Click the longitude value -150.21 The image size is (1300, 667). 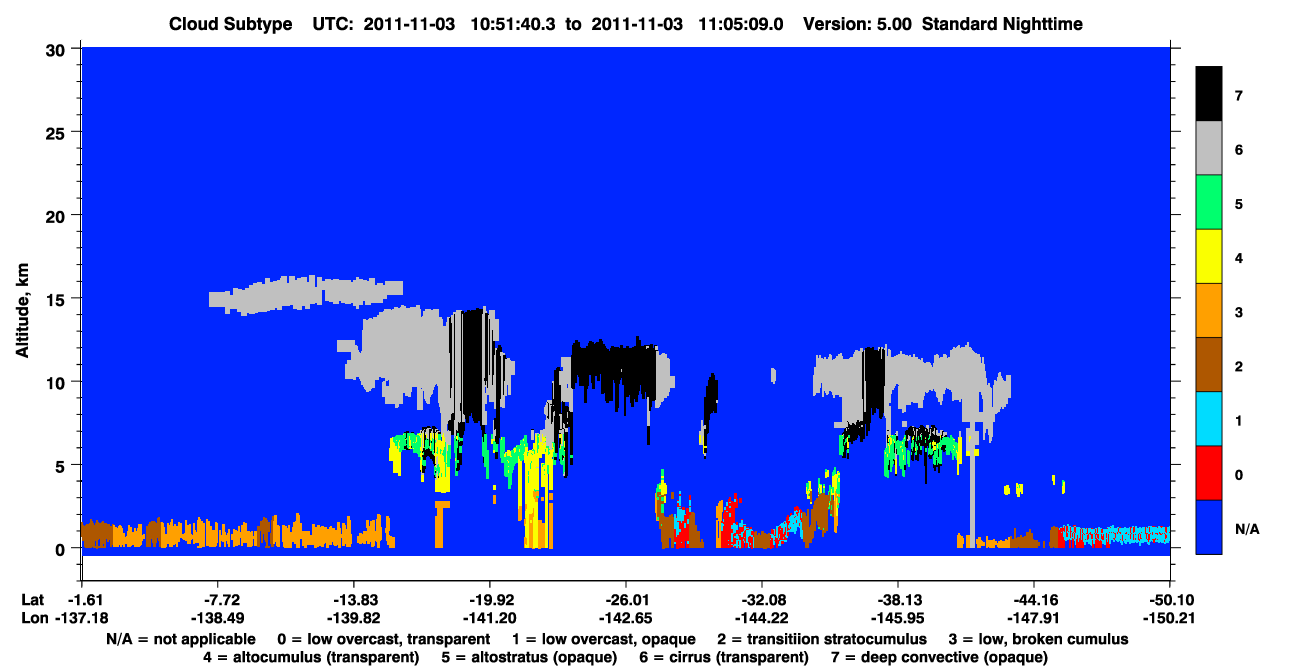click(x=1169, y=618)
